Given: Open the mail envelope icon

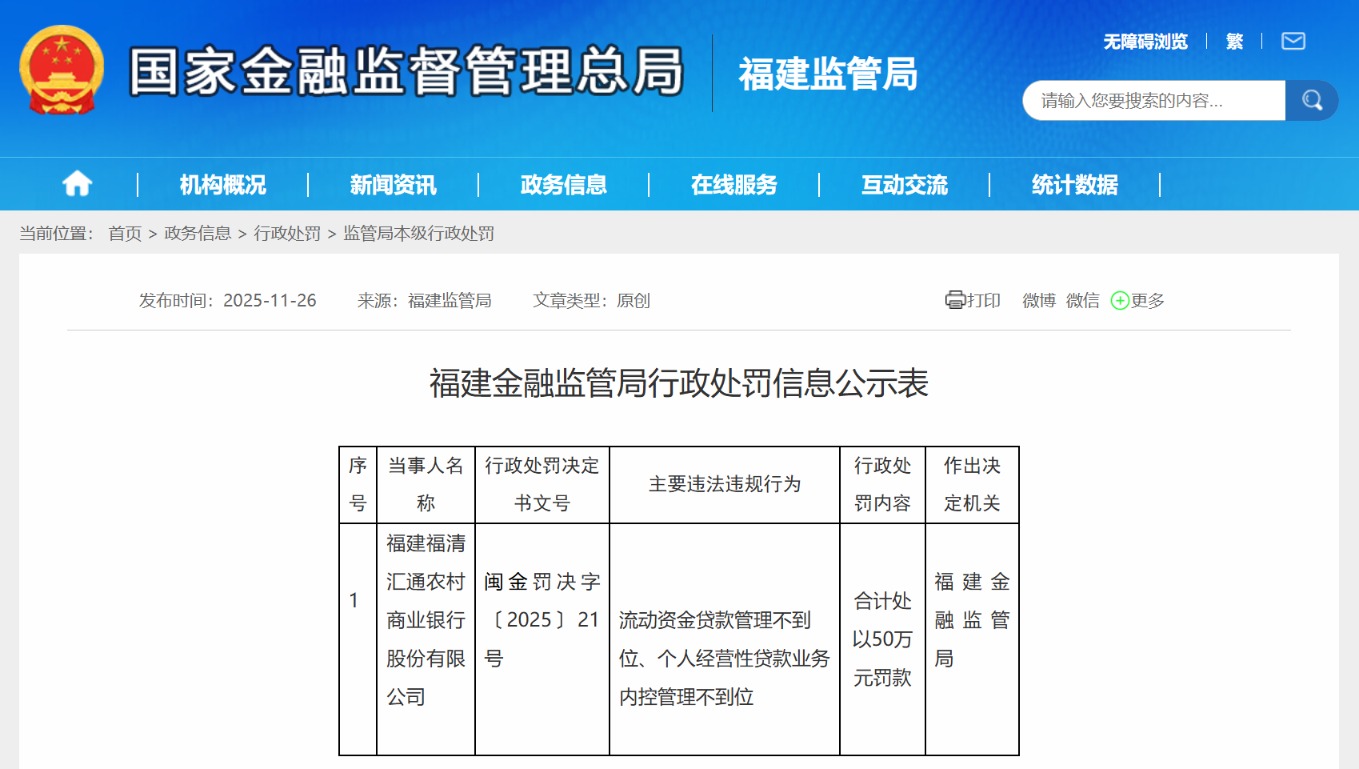Looking at the screenshot, I should [1293, 41].
